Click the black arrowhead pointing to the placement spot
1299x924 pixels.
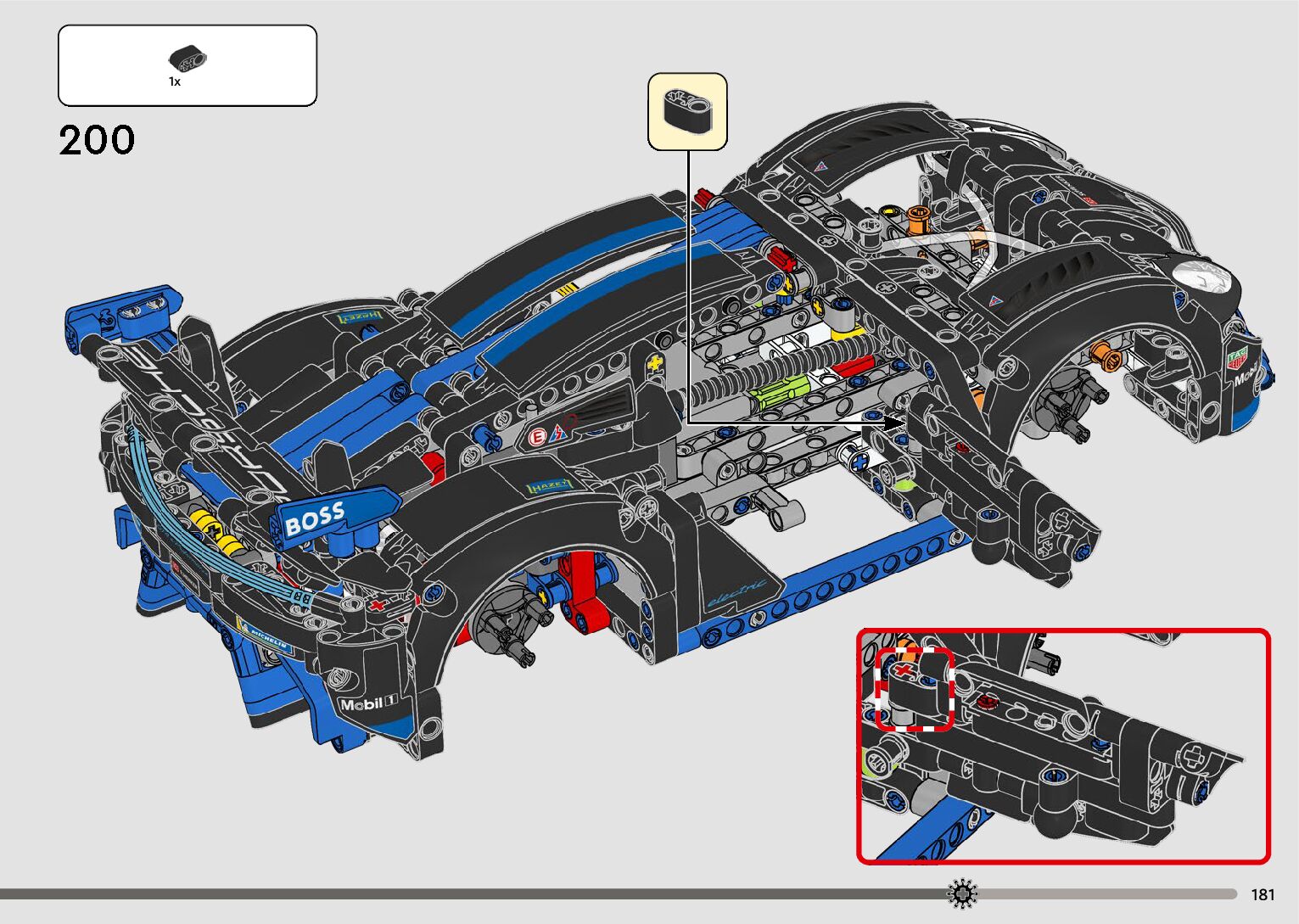pos(894,422)
